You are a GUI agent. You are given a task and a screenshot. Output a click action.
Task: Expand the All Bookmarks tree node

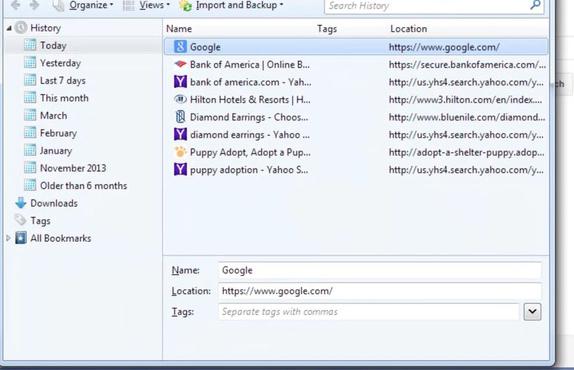9,238
